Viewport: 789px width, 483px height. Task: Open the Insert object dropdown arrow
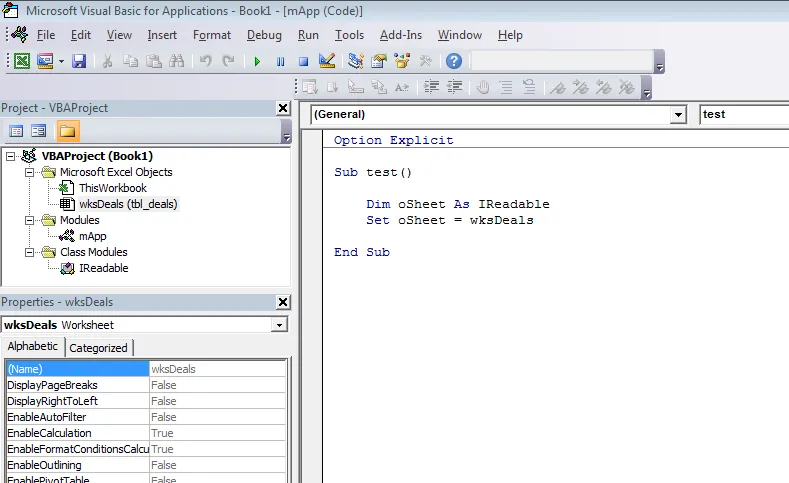pos(61,61)
